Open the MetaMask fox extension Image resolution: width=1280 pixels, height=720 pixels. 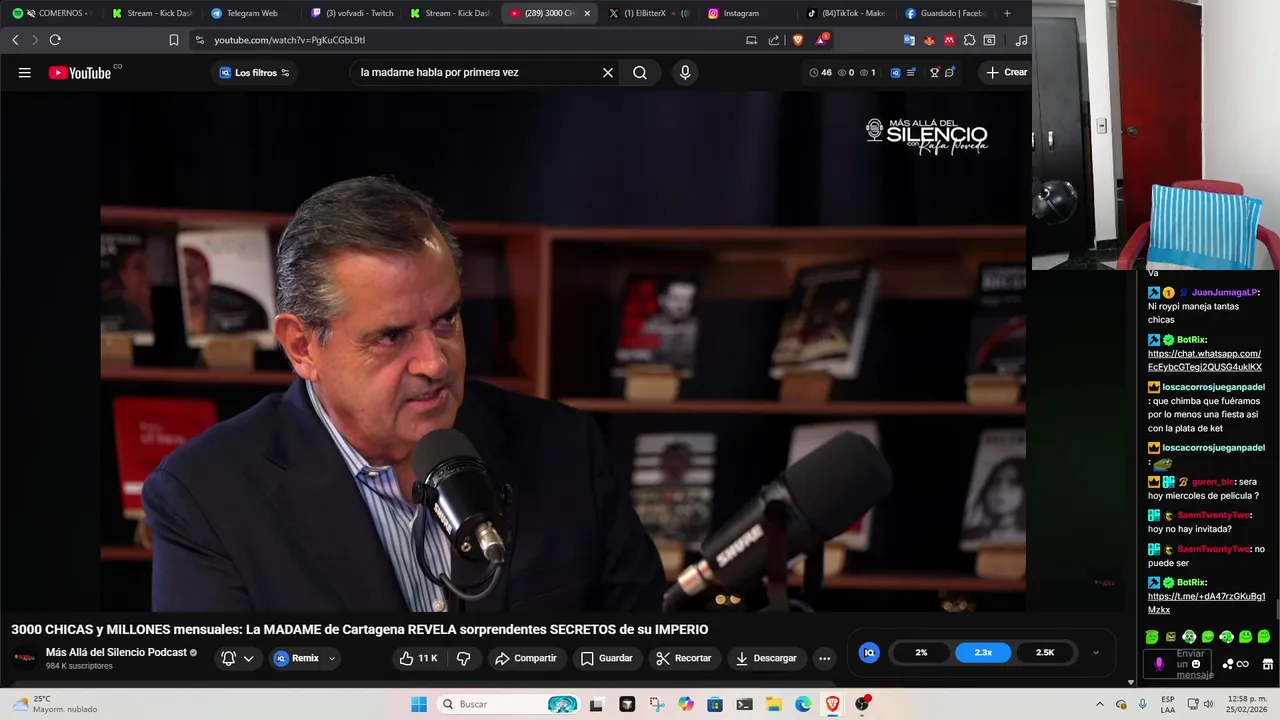coord(929,40)
